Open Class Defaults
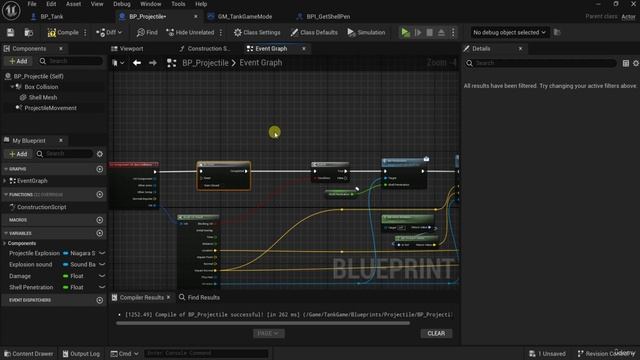Screen dimensions: 640x360 coord(314,32)
